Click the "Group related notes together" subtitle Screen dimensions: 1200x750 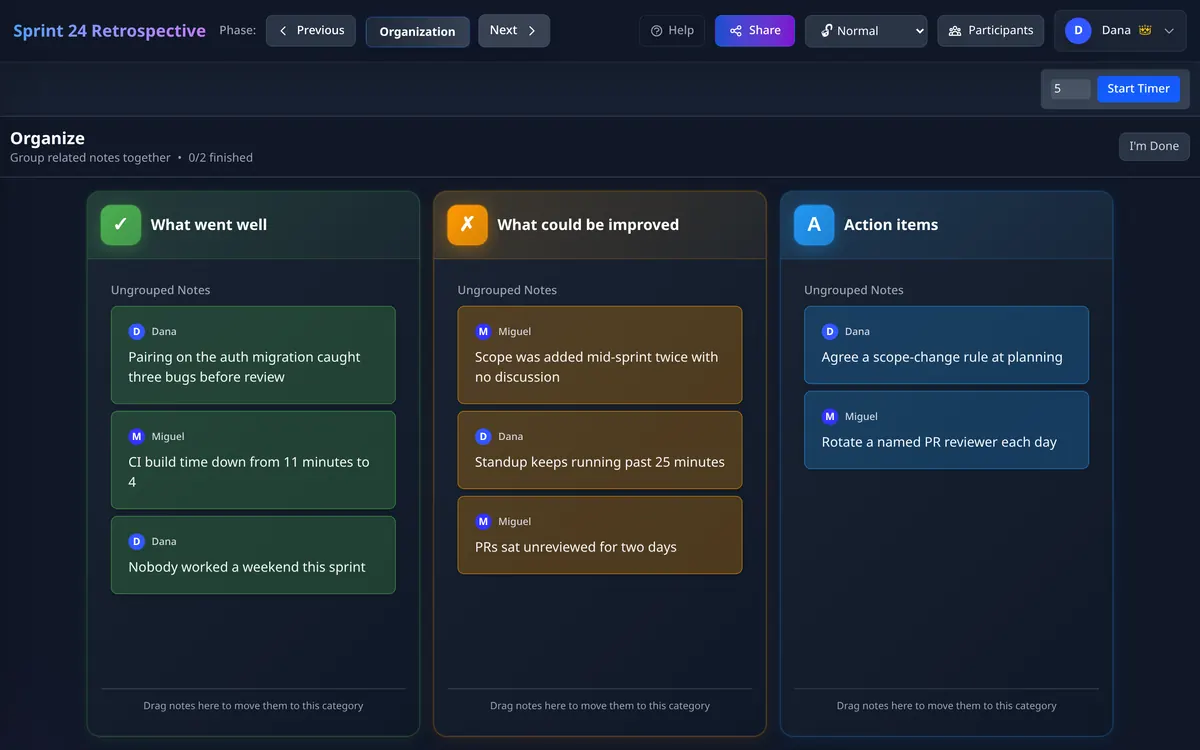(90, 158)
